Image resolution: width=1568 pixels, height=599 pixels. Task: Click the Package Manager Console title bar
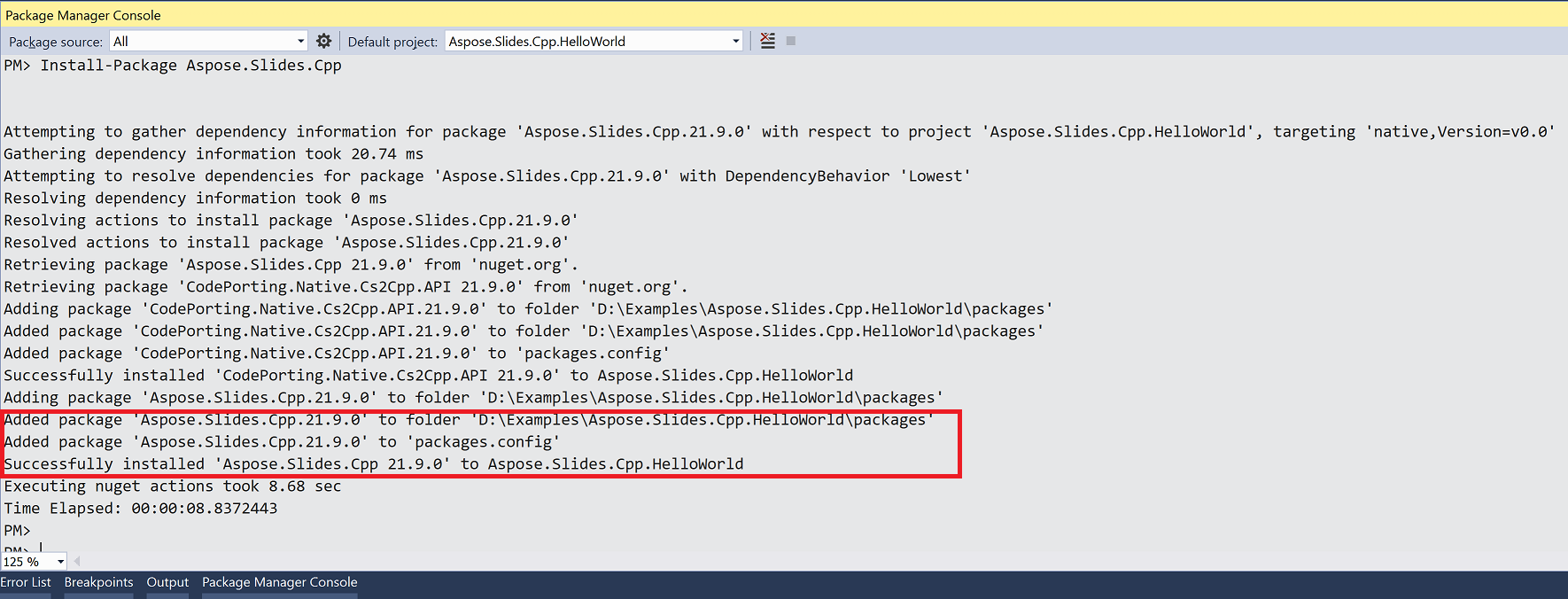click(784, 15)
